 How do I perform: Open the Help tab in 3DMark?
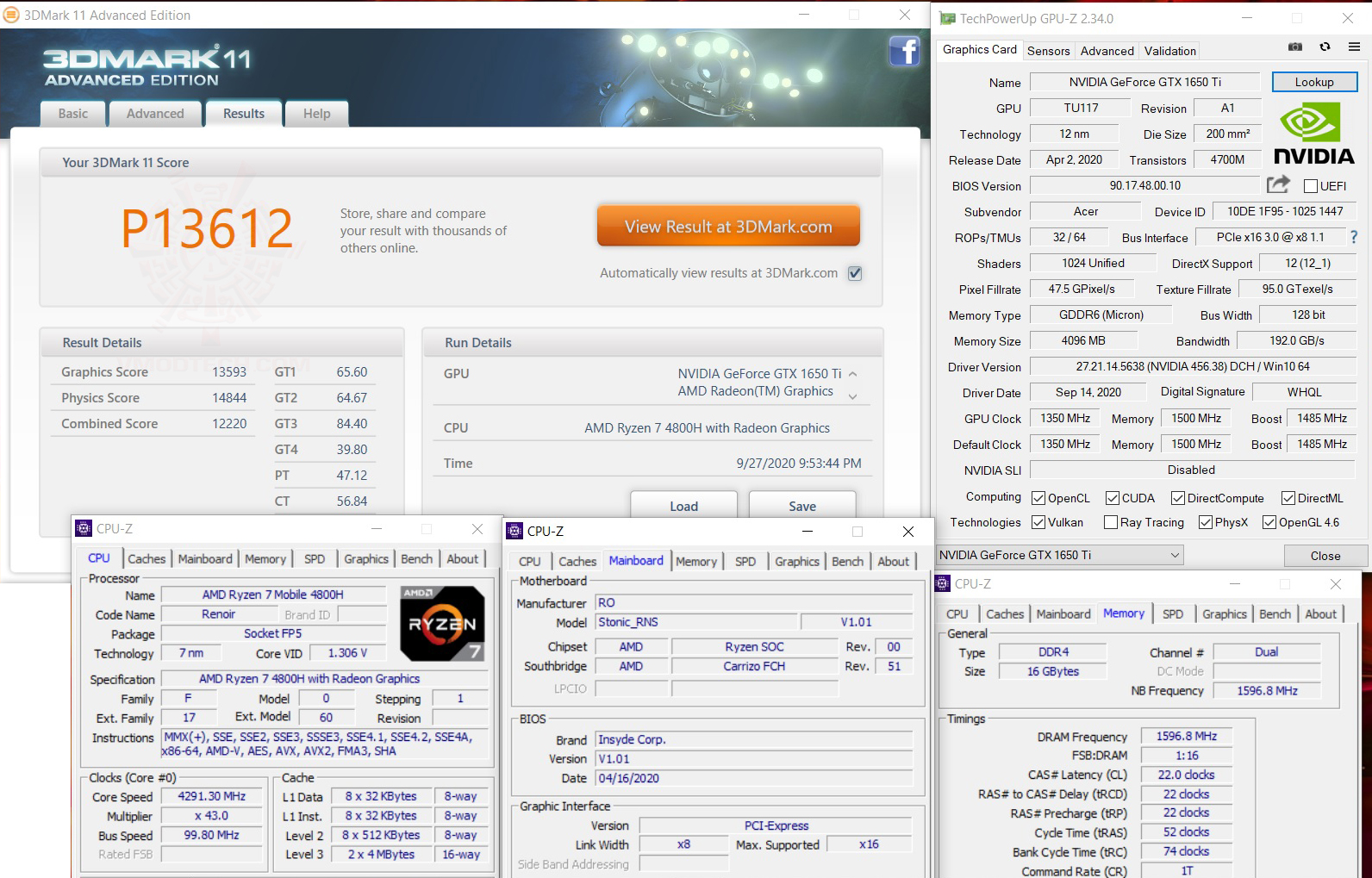click(x=316, y=114)
